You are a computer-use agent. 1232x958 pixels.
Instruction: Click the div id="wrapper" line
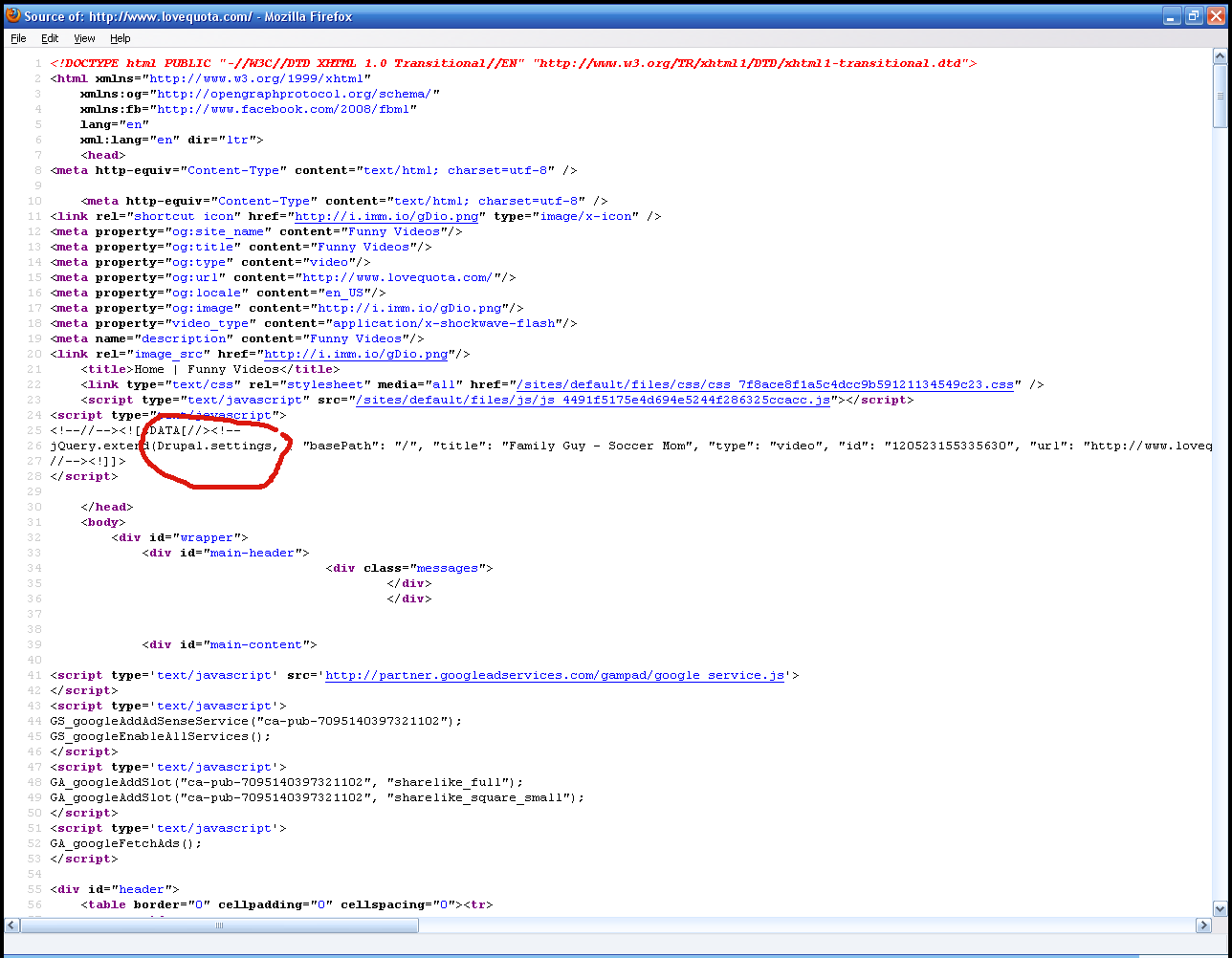pyautogui.click(x=180, y=537)
